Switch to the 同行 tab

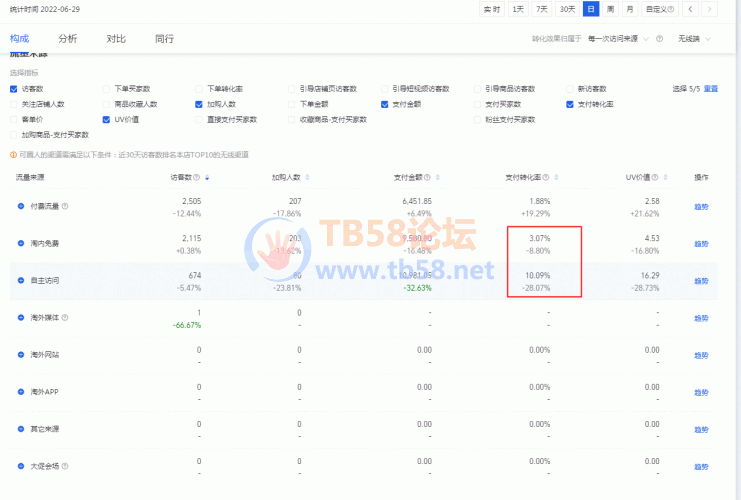click(x=164, y=39)
